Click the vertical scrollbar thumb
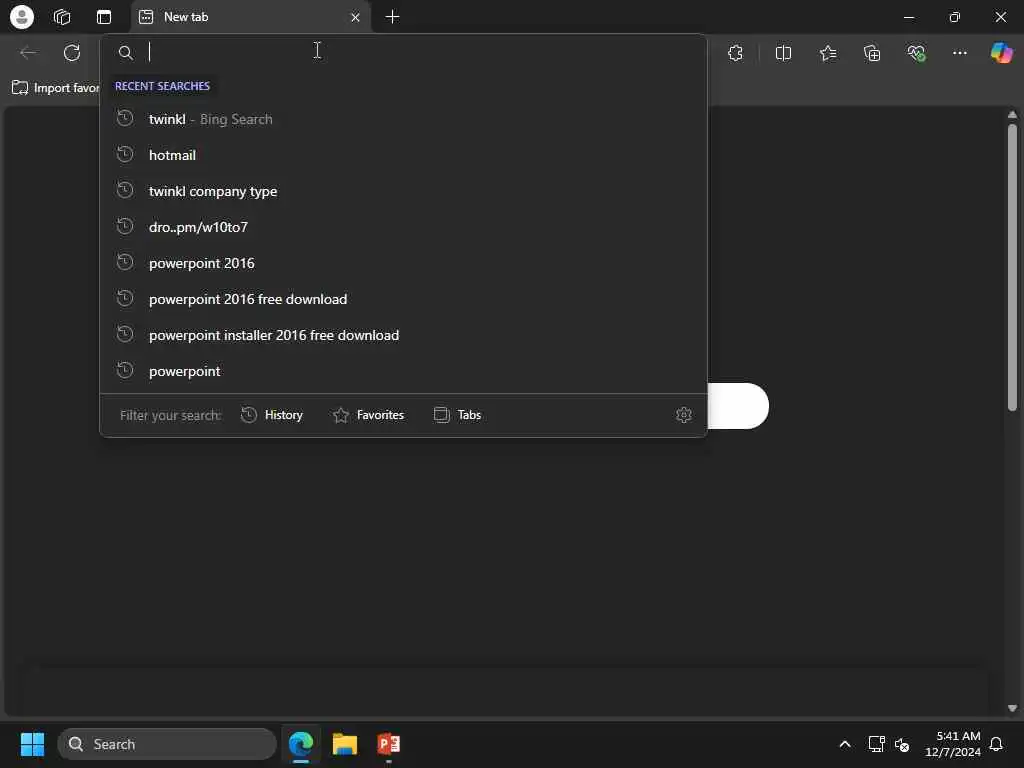The image size is (1024, 768). 1012,268
